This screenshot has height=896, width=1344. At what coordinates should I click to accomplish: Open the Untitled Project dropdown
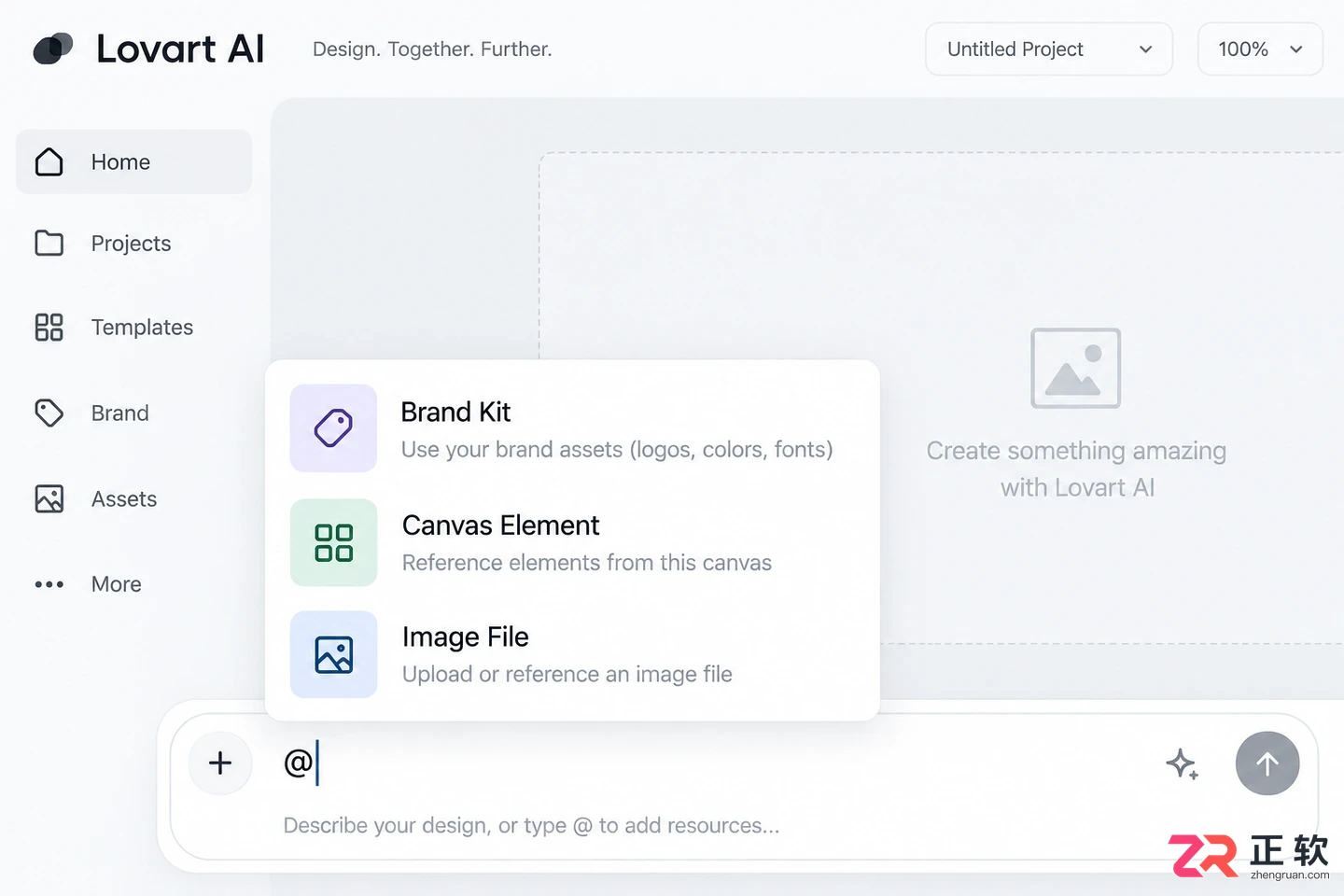pyautogui.click(x=1049, y=49)
